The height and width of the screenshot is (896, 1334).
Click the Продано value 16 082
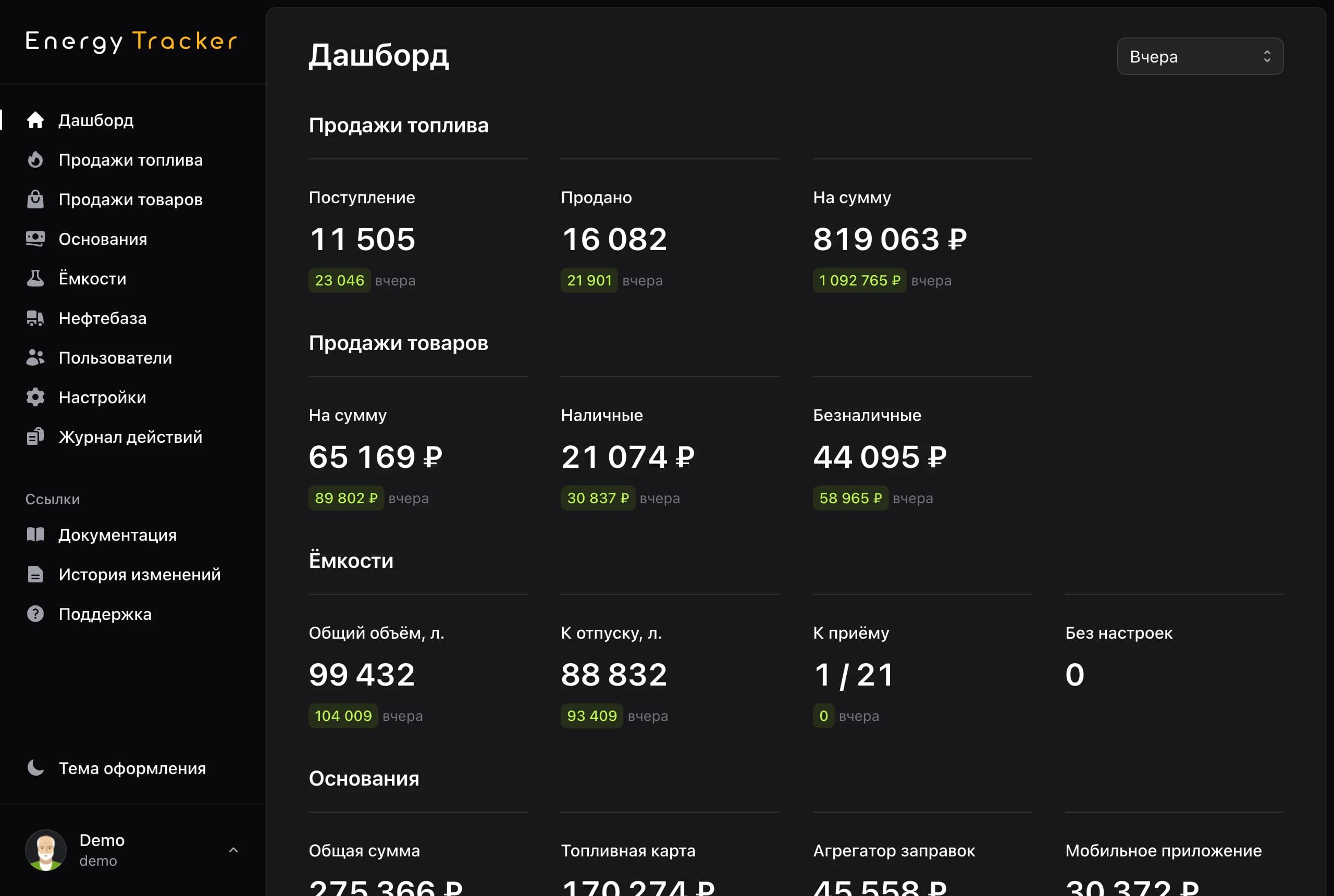pos(614,239)
